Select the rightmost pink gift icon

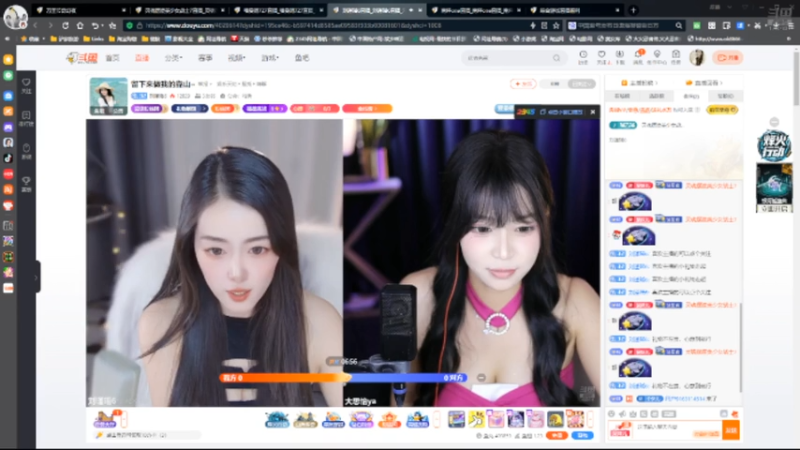coord(575,419)
